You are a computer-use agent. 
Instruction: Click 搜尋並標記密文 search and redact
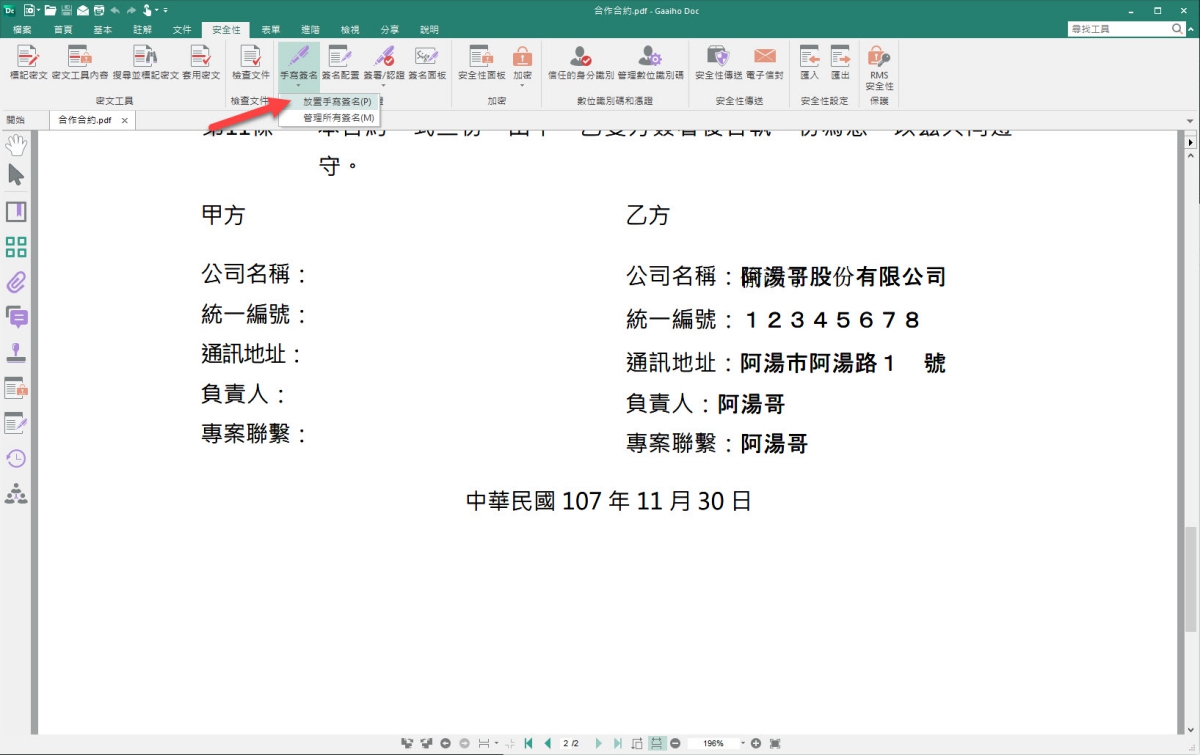tap(146, 62)
